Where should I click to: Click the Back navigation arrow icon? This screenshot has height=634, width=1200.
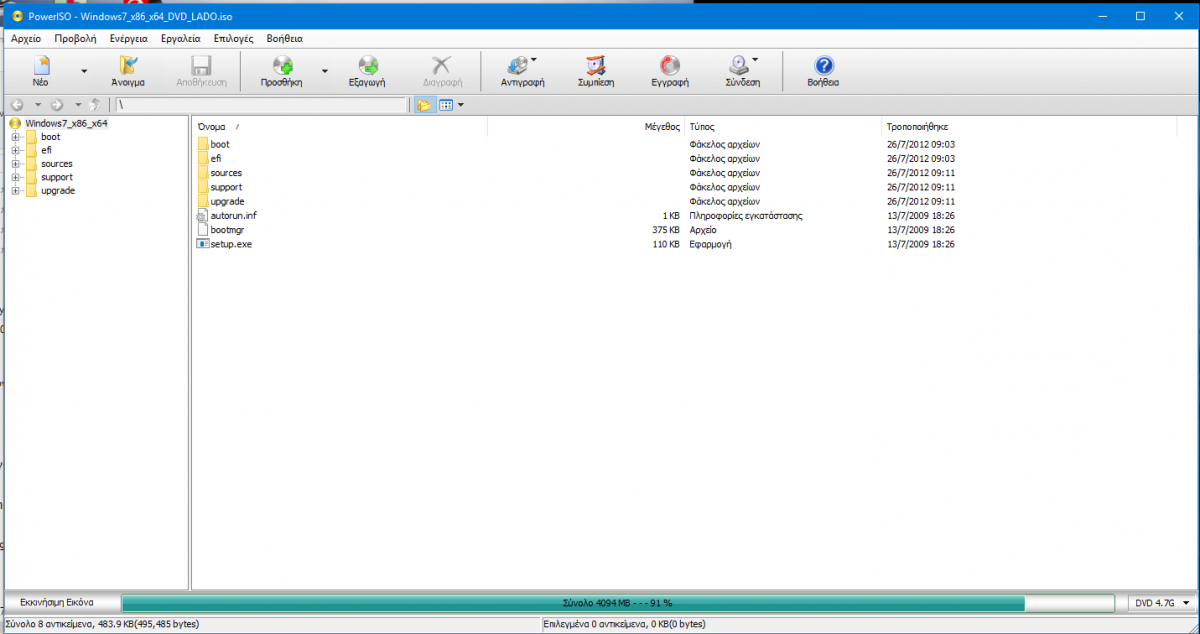(16, 104)
